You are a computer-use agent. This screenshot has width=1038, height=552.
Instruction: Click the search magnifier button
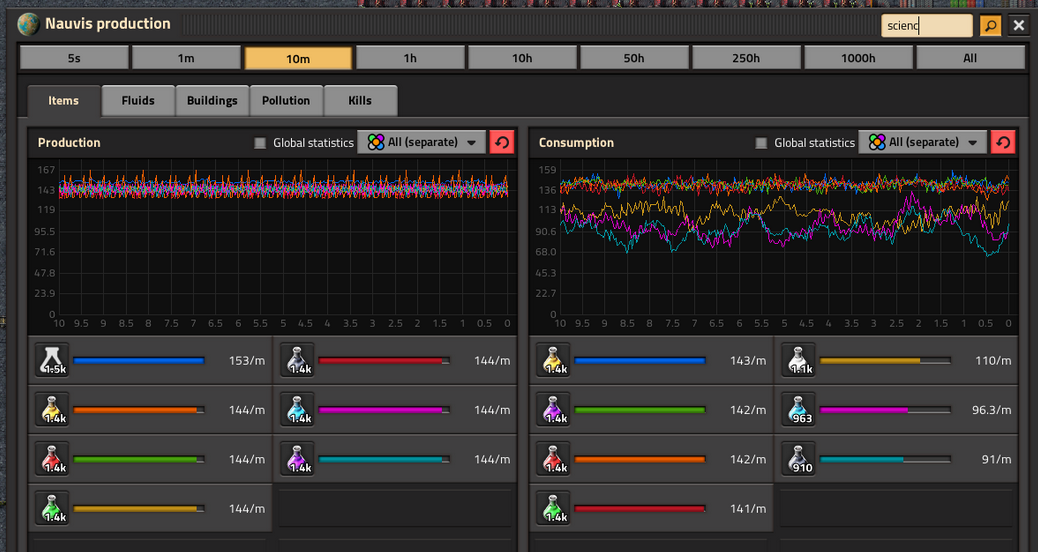click(x=990, y=26)
